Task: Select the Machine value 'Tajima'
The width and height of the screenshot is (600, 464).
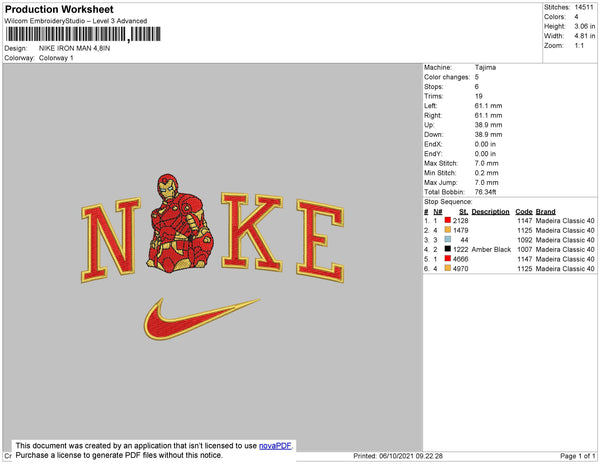Action: [x=485, y=67]
